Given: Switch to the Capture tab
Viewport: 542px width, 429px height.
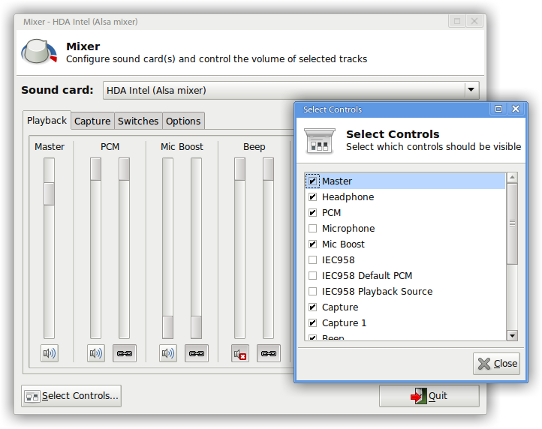Looking at the screenshot, I should pos(92,121).
